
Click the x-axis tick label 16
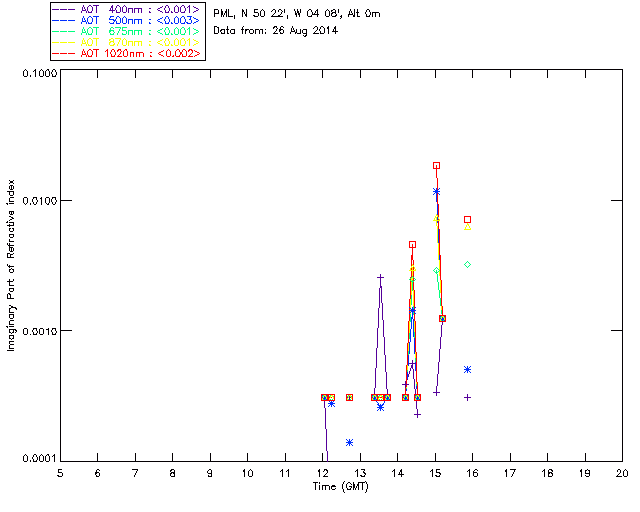click(472, 473)
